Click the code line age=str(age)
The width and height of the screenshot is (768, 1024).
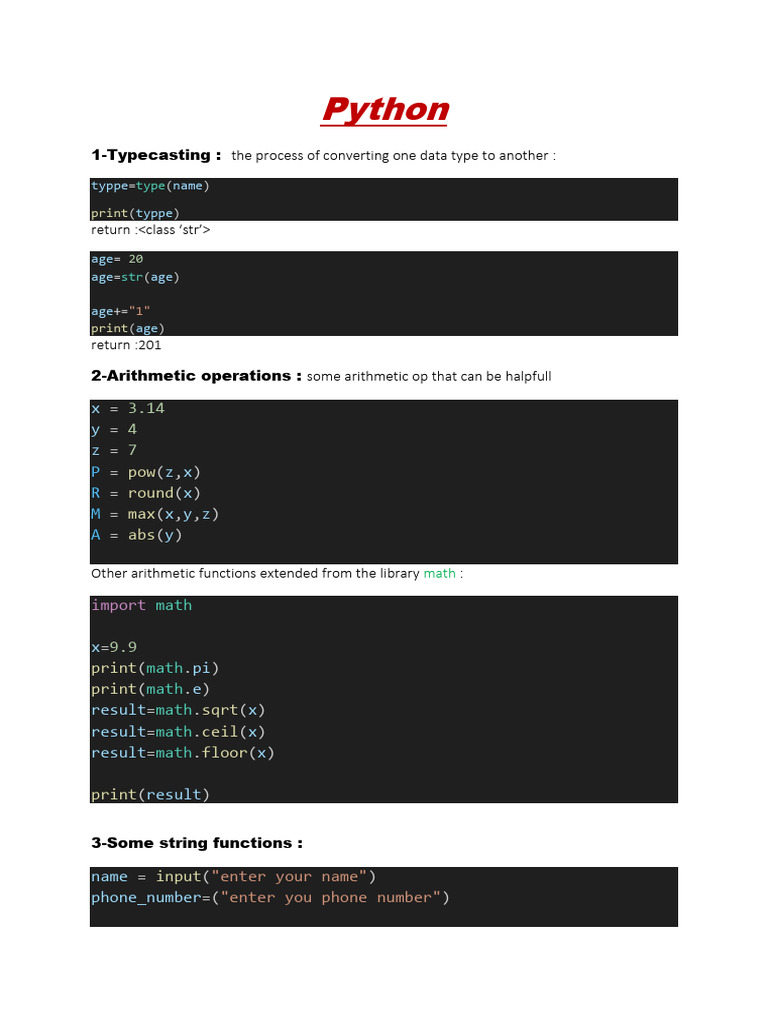pyautogui.click(x=135, y=277)
